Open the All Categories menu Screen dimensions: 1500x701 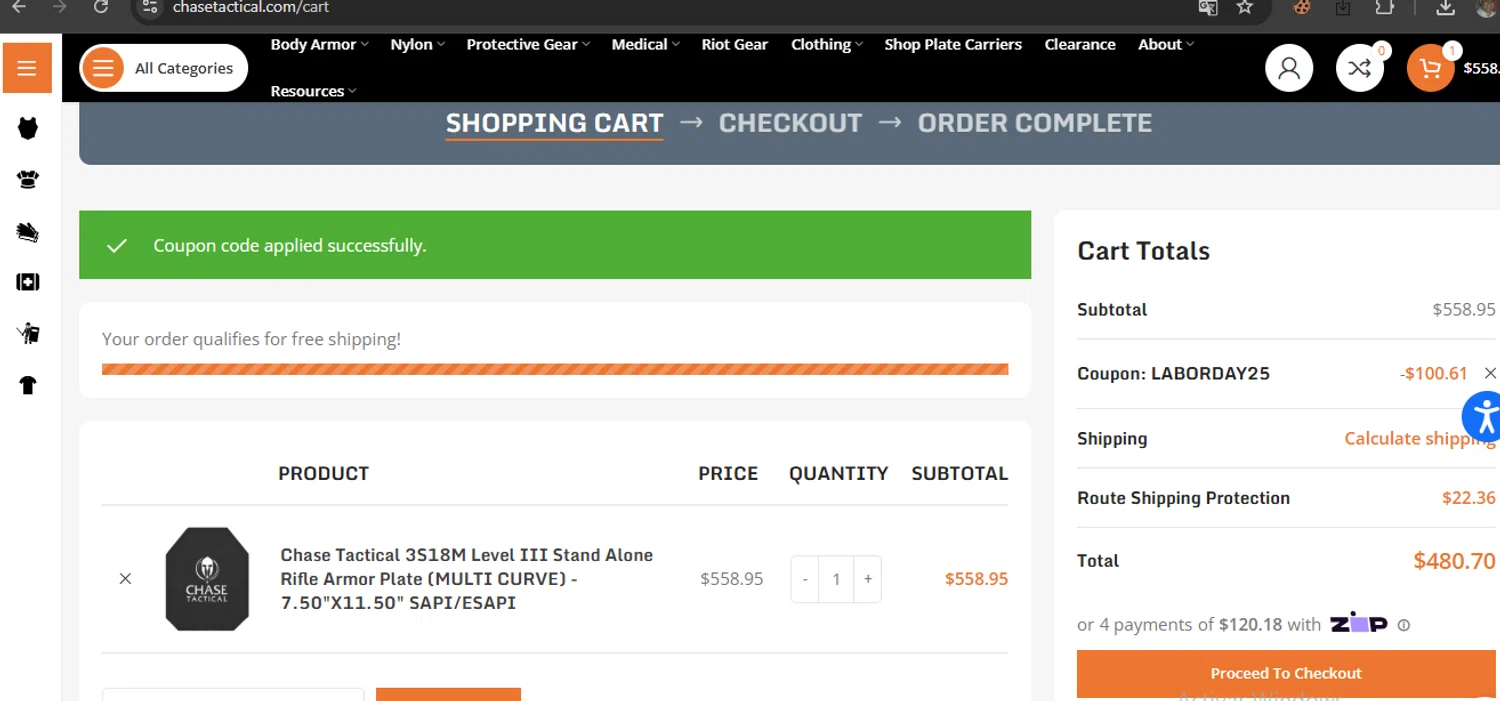164,68
